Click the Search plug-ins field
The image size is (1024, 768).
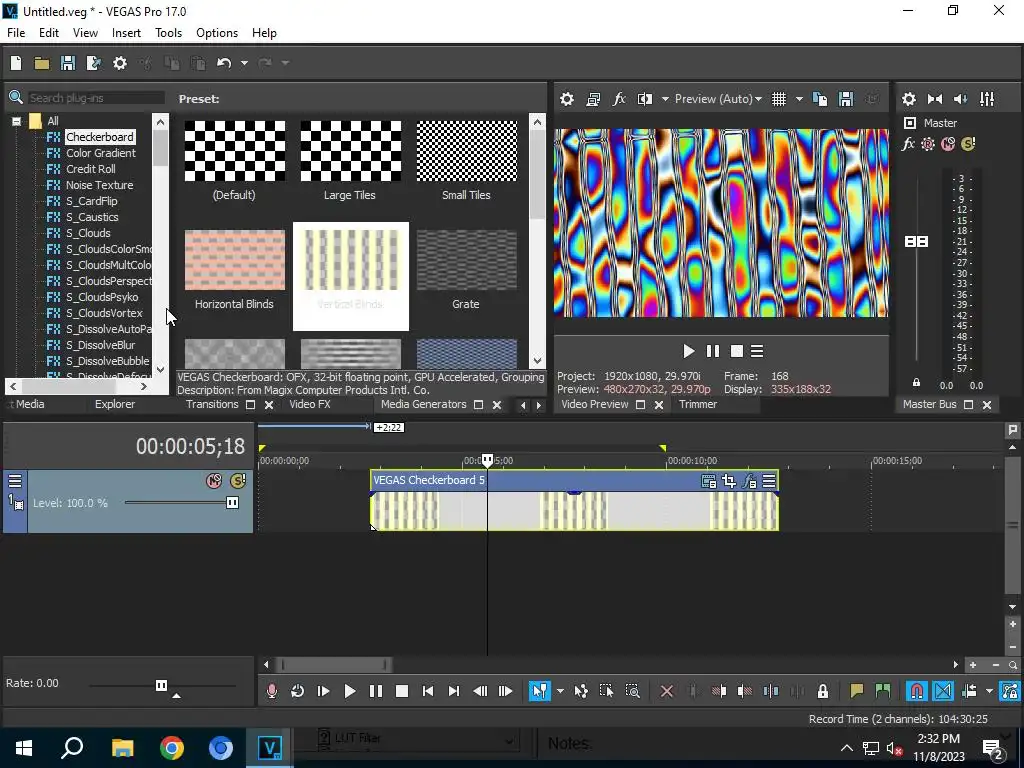click(x=96, y=98)
